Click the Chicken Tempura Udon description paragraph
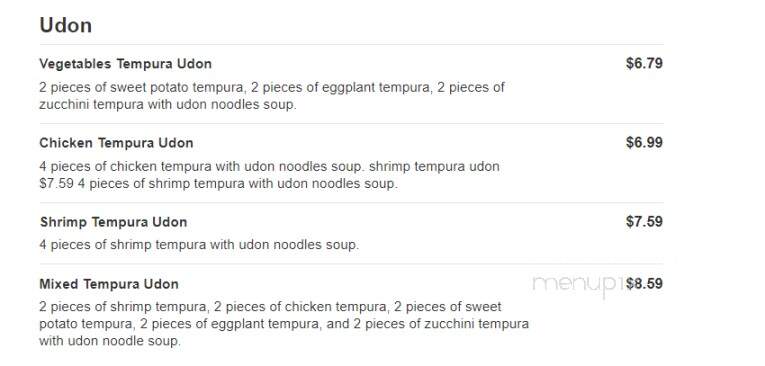This screenshot has width=765, height=366. click(x=269, y=175)
